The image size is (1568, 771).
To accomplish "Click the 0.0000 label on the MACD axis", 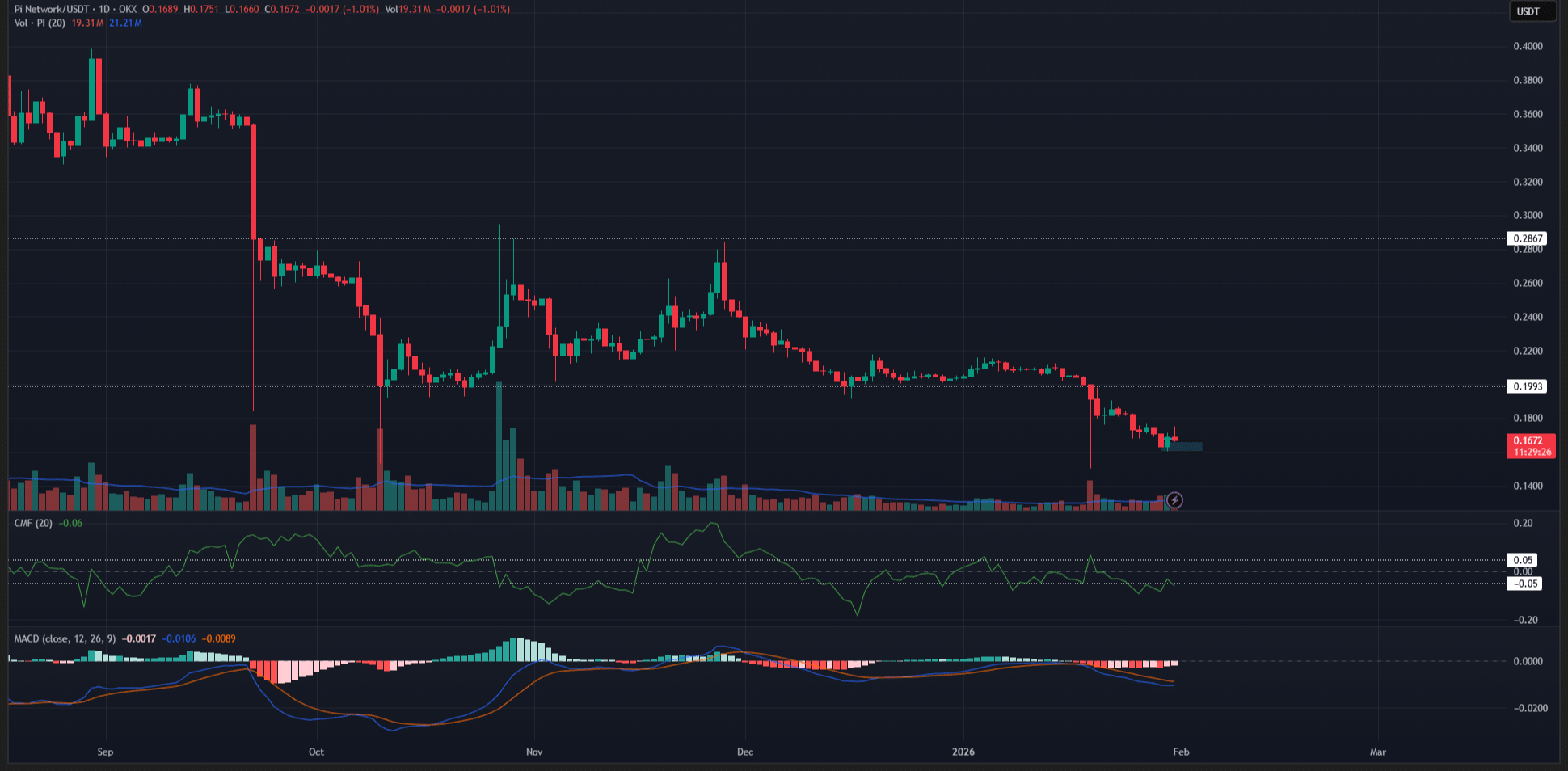I will (x=1528, y=661).
